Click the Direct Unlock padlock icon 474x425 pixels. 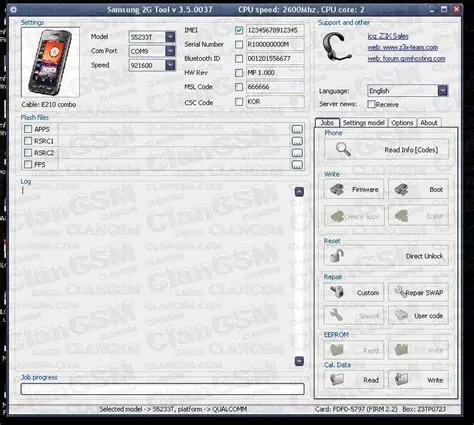point(337,256)
